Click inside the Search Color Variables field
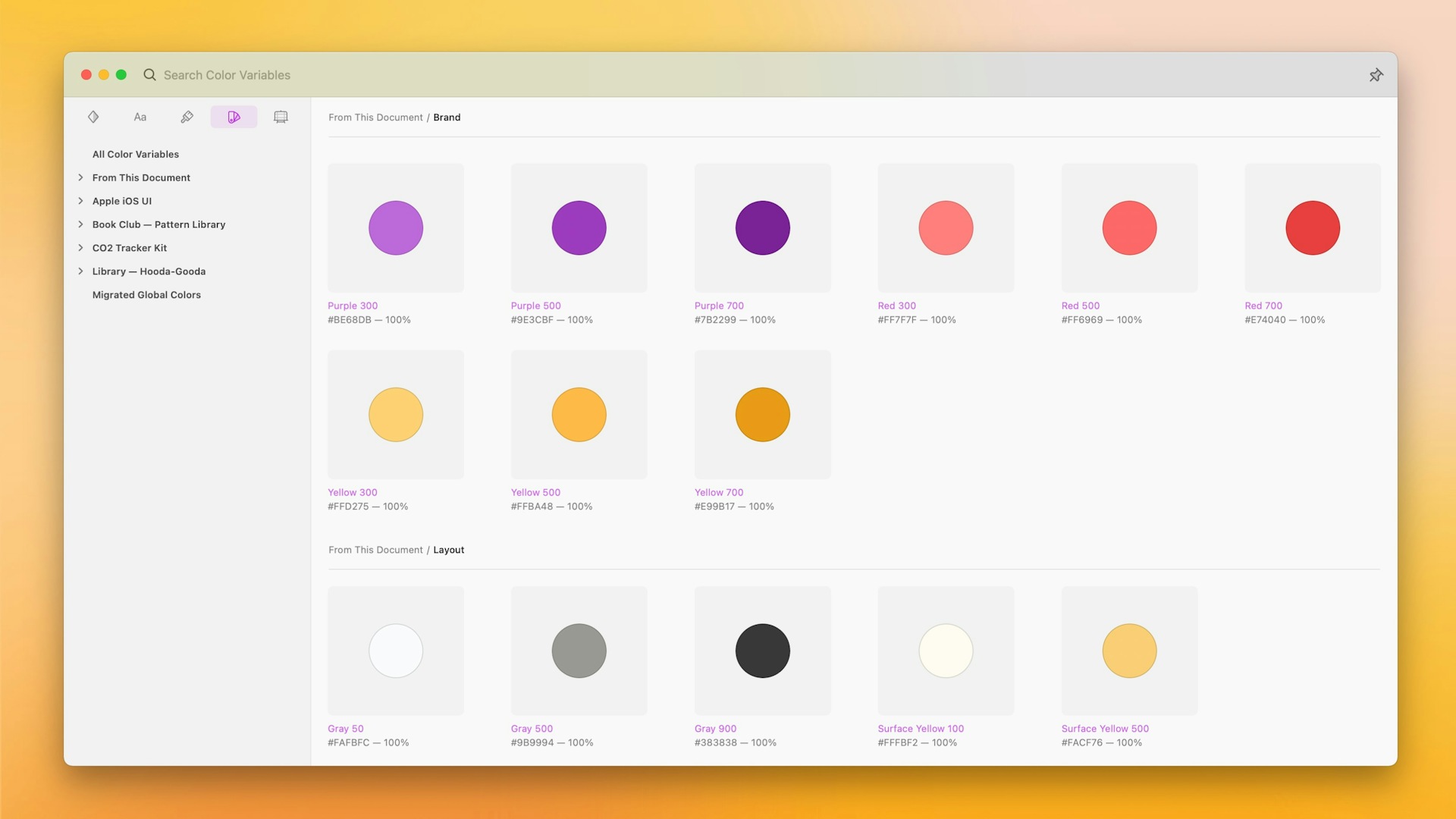1456x819 pixels. pyautogui.click(x=227, y=75)
